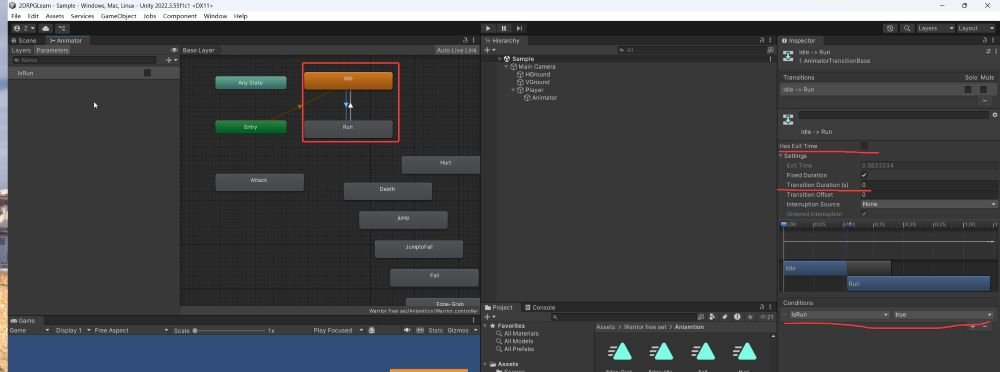This screenshot has width=1000, height=372.
Task: Click the Step forward button
Action: click(x=520, y=28)
